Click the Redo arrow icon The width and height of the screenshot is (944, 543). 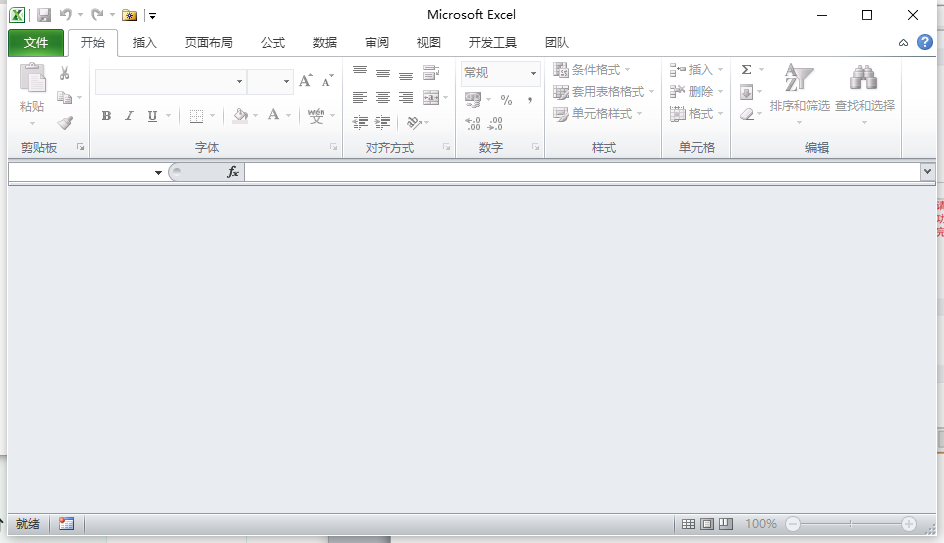coord(97,14)
